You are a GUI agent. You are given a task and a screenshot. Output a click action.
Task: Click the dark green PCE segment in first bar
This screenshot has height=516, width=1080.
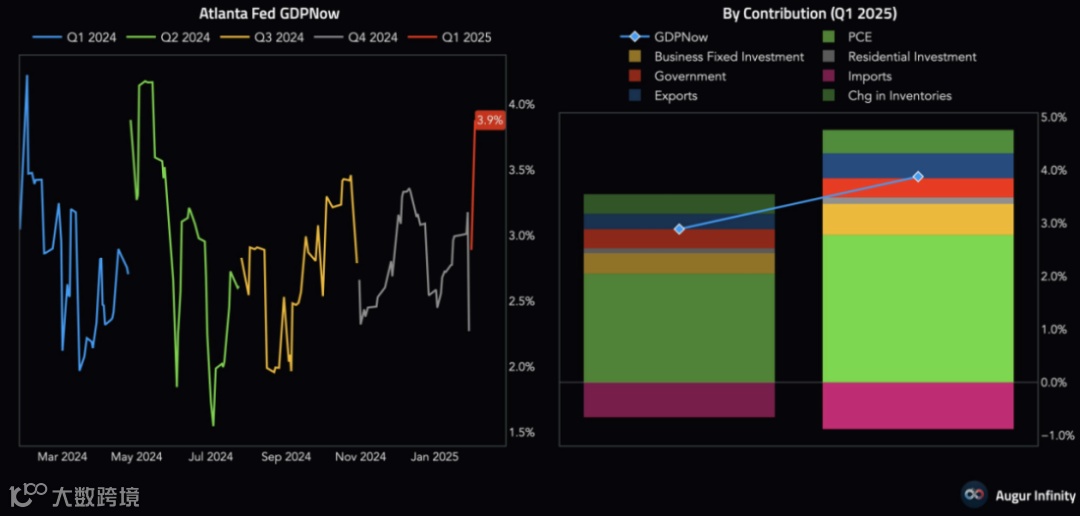(x=679, y=328)
